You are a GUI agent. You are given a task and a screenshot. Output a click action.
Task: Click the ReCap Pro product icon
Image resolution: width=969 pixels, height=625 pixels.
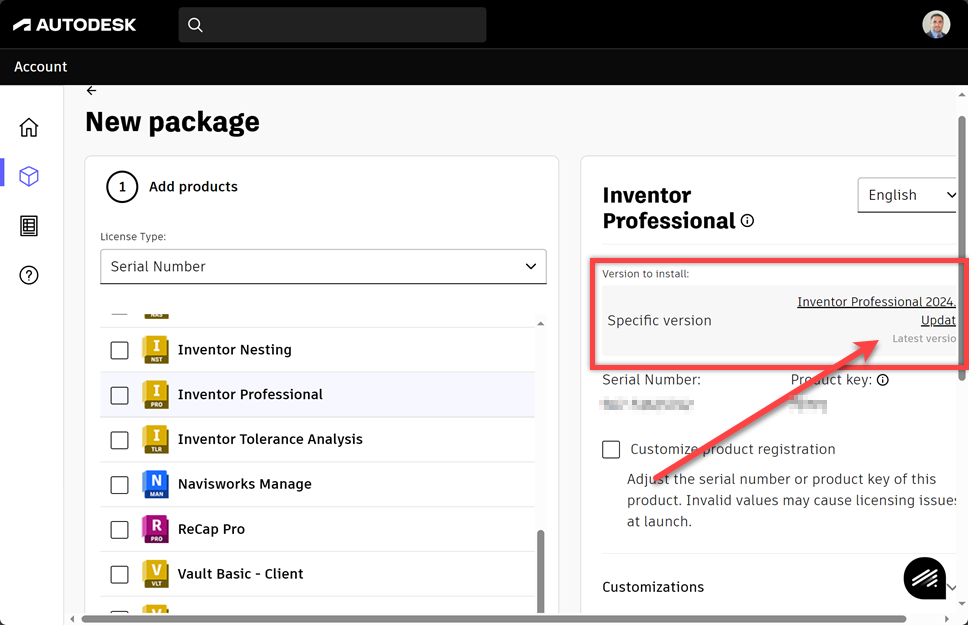155,529
